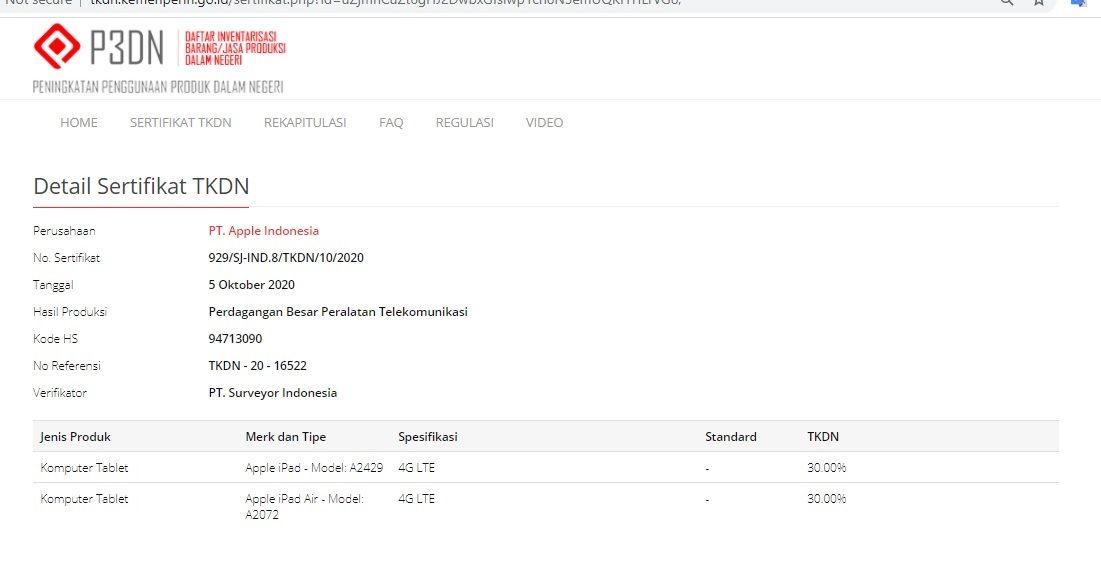Click the P3DN diamond logo
This screenshot has width=1101, height=561.
coord(56,47)
